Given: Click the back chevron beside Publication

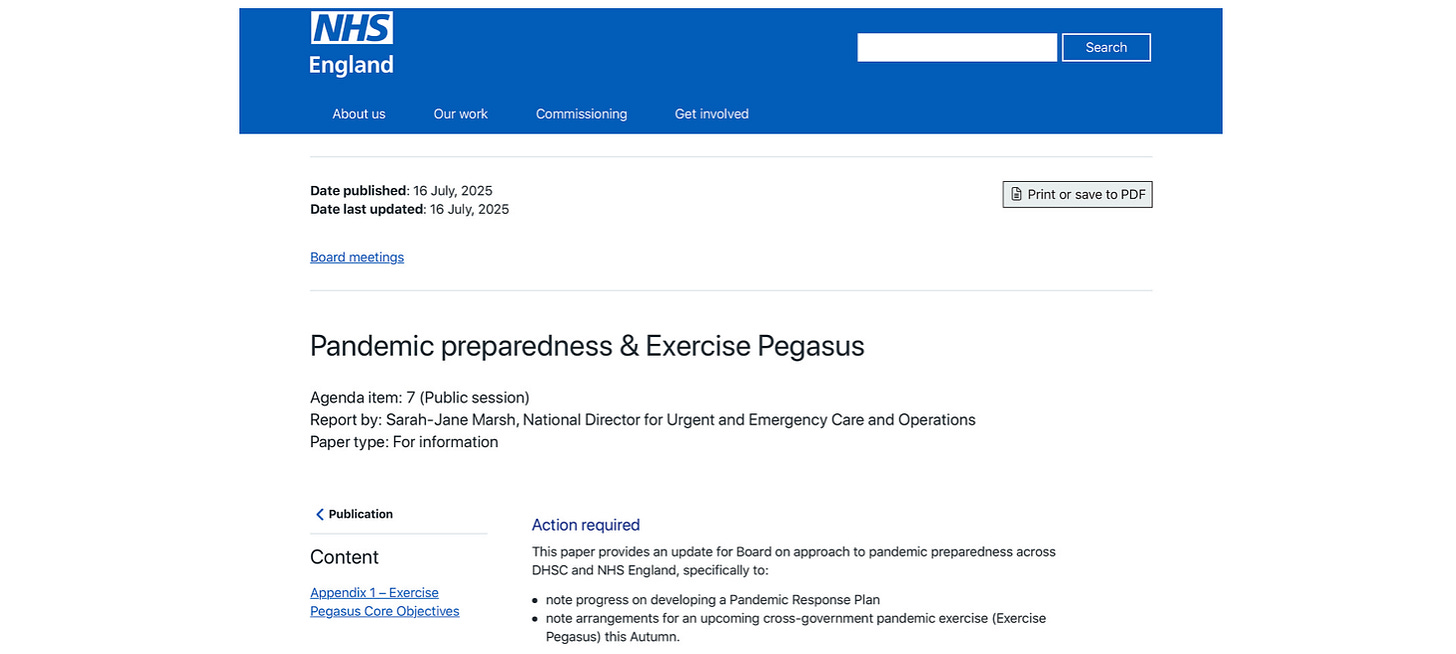Looking at the screenshot, I should tap(320, 514).
